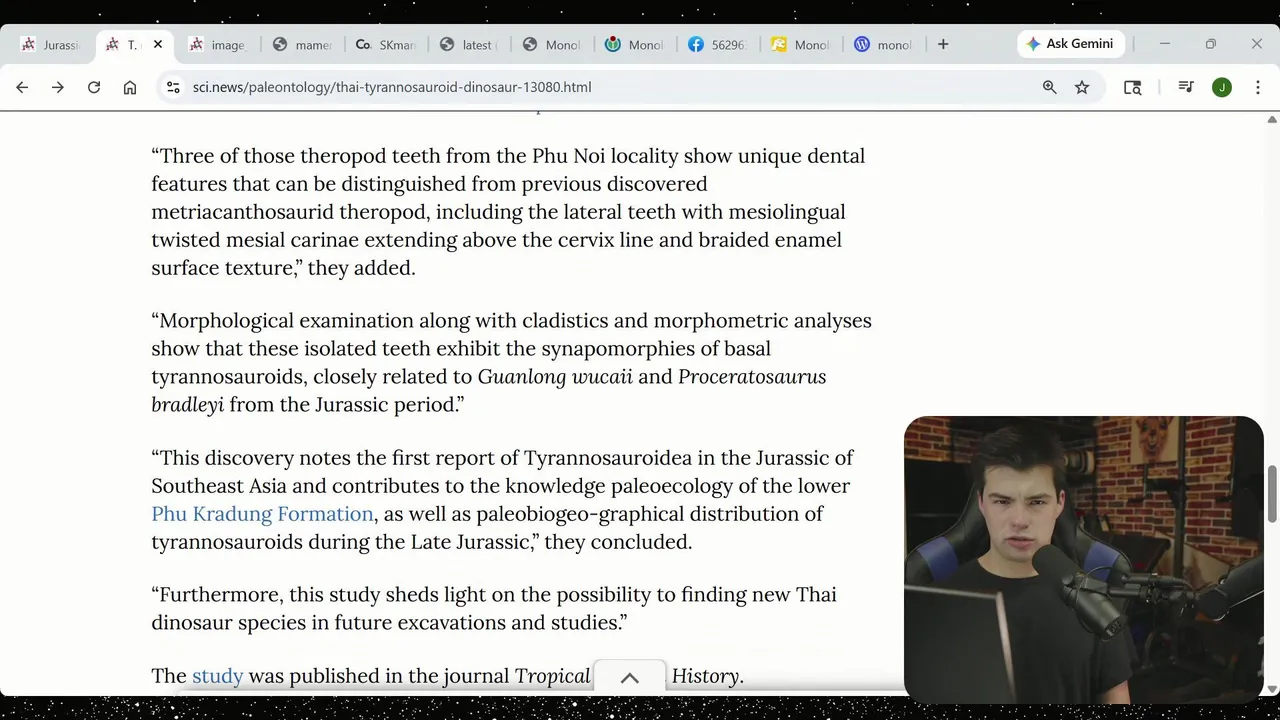Switch to the yellow-icon Monol tab

click(801, 44)
